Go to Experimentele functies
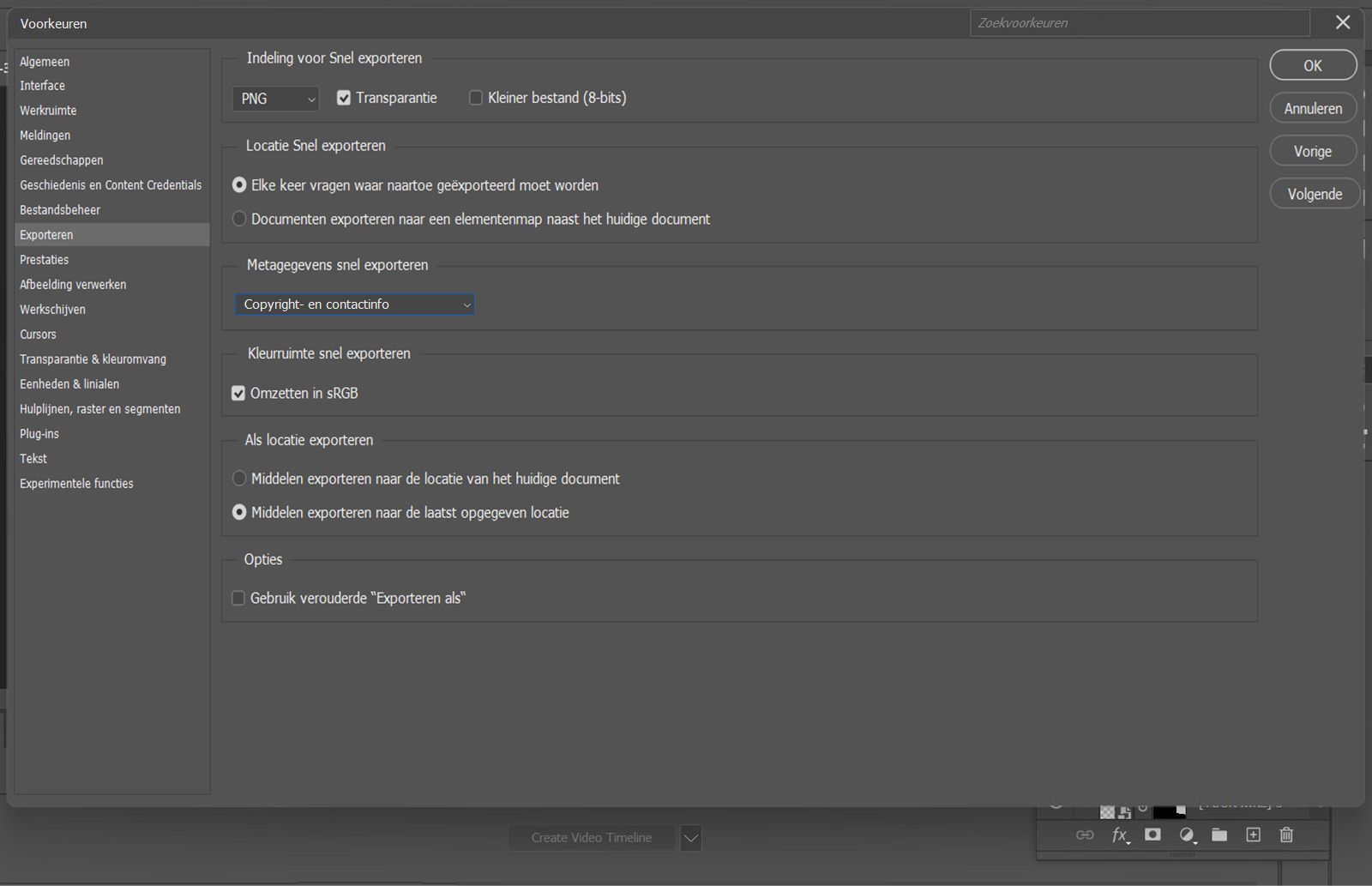The width and height of the screenshot is (1372, 886). 77,484
